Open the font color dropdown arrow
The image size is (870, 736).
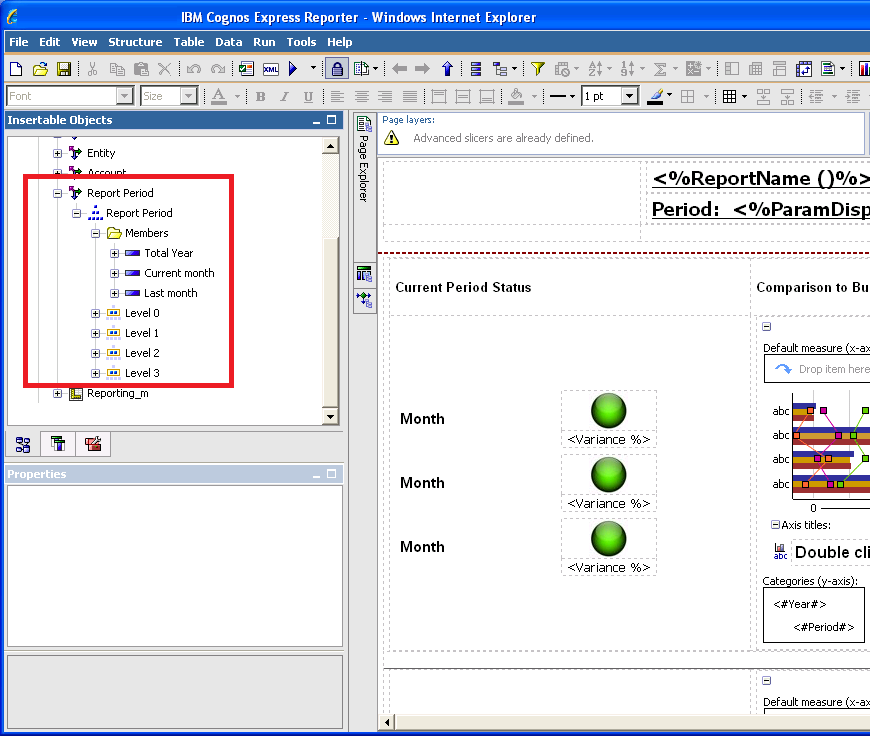237,97
